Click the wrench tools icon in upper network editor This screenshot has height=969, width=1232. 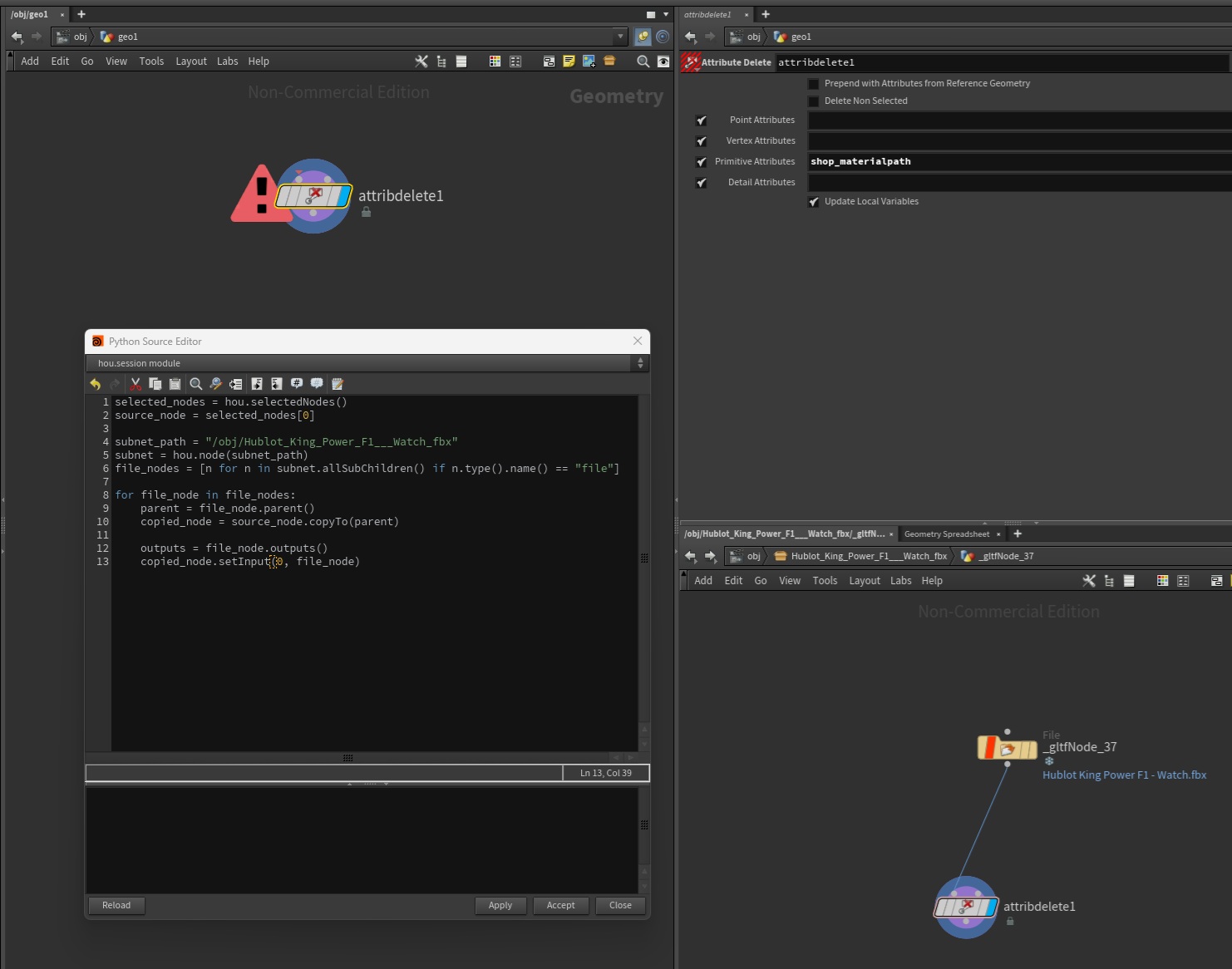tap(421, 61)
